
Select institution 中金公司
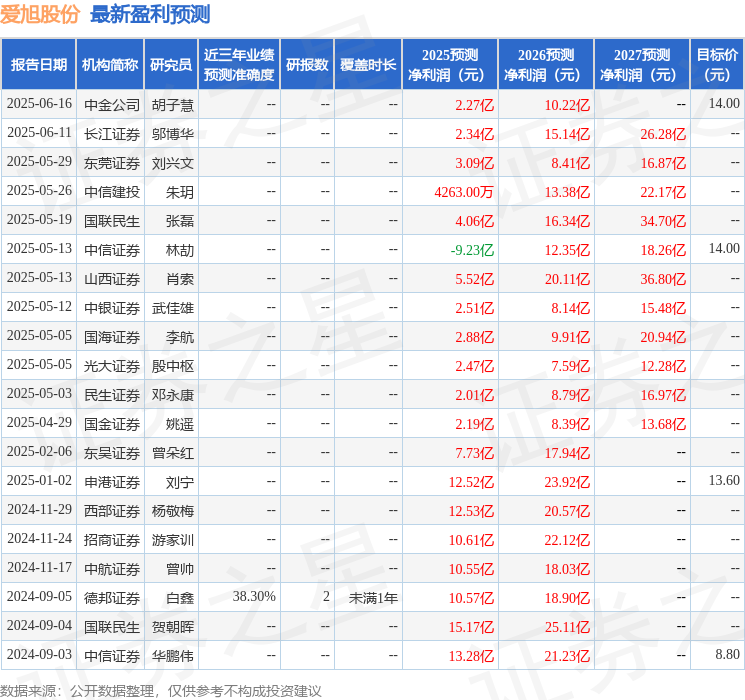pos(112,105)
